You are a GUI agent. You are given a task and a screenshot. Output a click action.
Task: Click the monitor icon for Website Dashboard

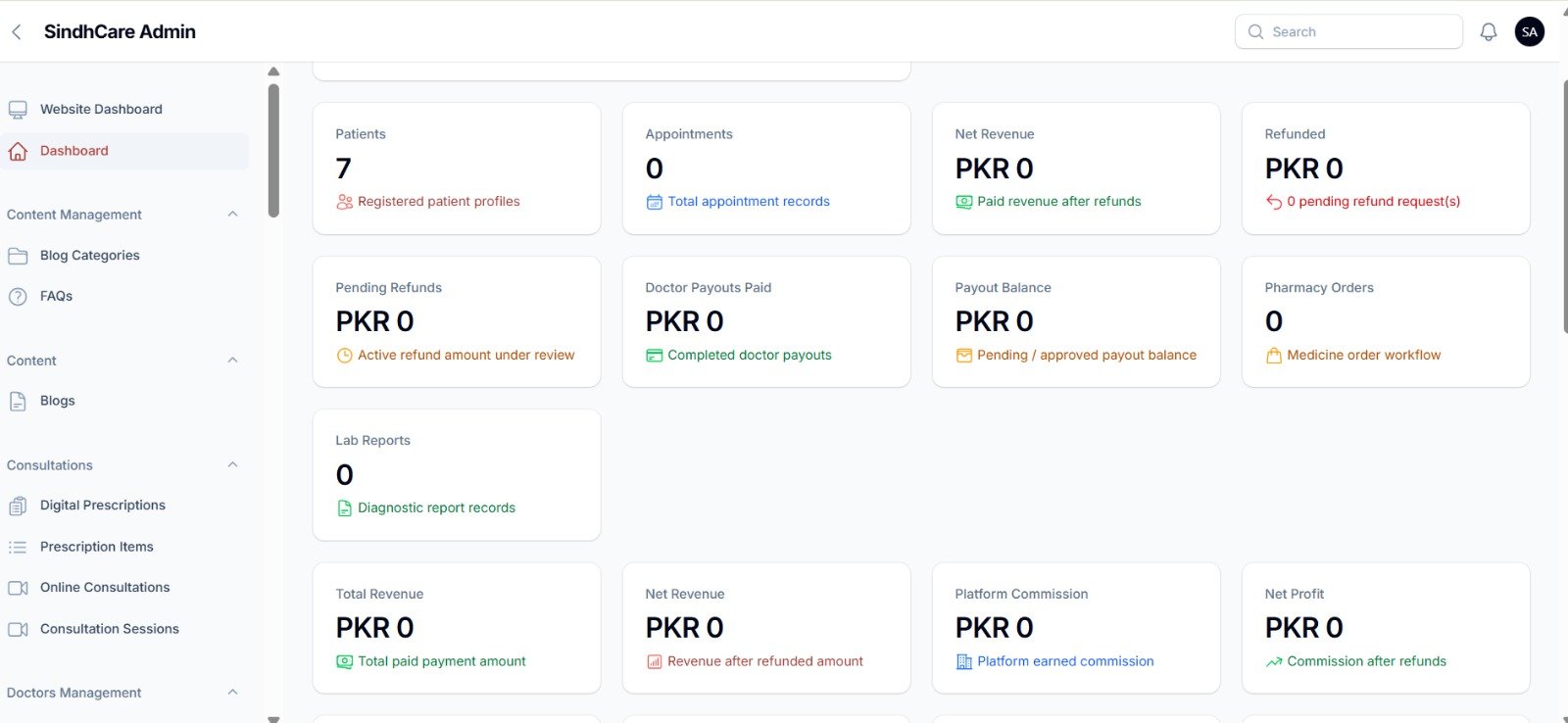pos(18,110)
